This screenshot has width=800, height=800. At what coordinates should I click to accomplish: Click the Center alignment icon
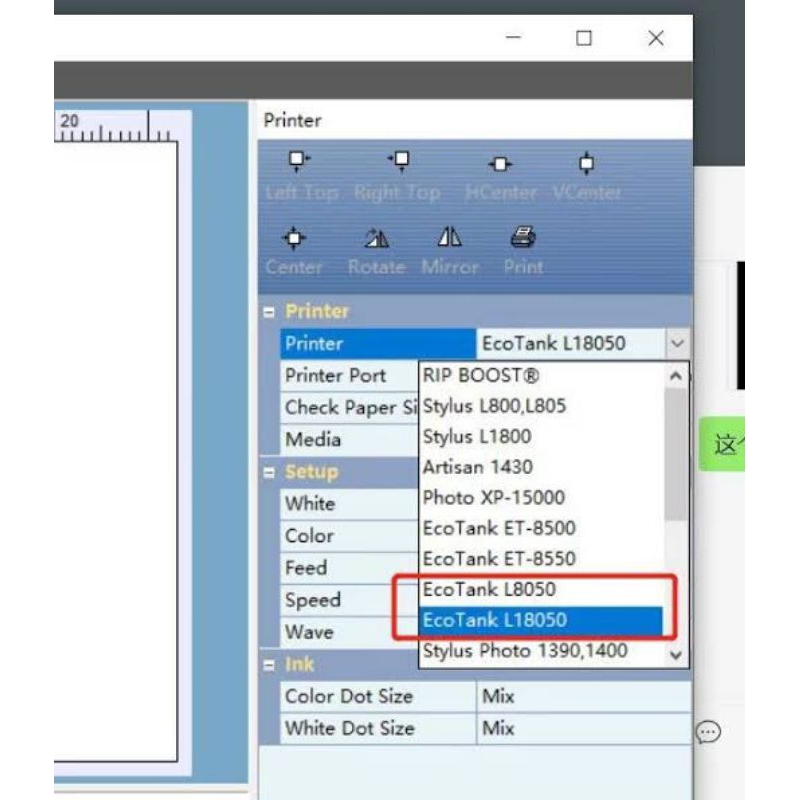tap(294, 238)
